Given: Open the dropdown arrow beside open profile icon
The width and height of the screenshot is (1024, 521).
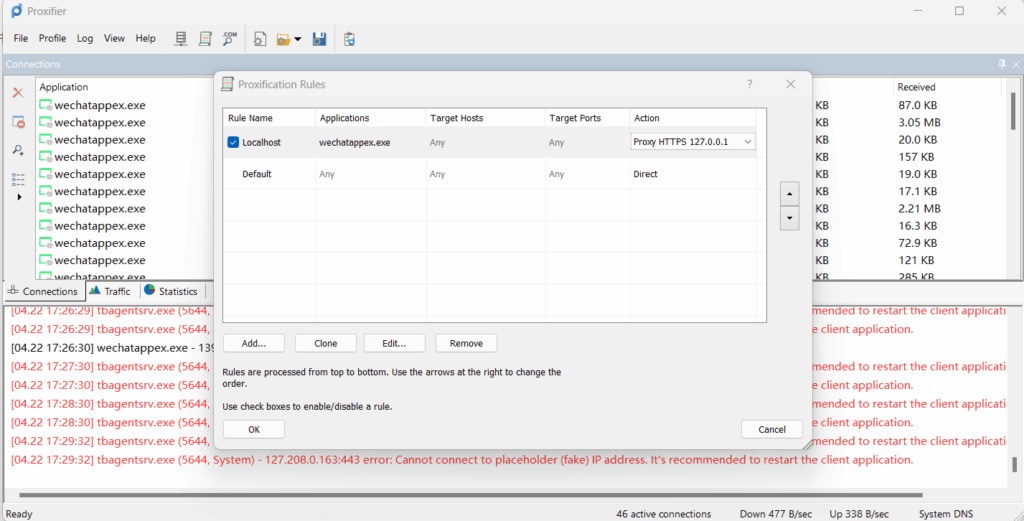Looking at the screenshot, I should click(x=298, y=40).
